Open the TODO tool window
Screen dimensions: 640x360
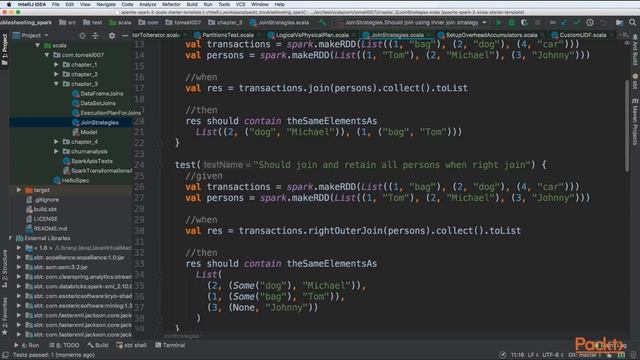point(64,345)
